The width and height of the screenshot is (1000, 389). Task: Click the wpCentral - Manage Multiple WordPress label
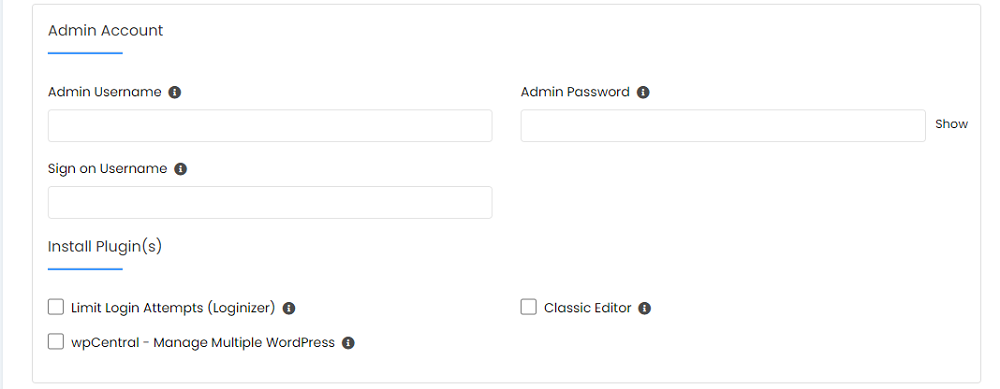pyautogui.click(x=203, y=342)
